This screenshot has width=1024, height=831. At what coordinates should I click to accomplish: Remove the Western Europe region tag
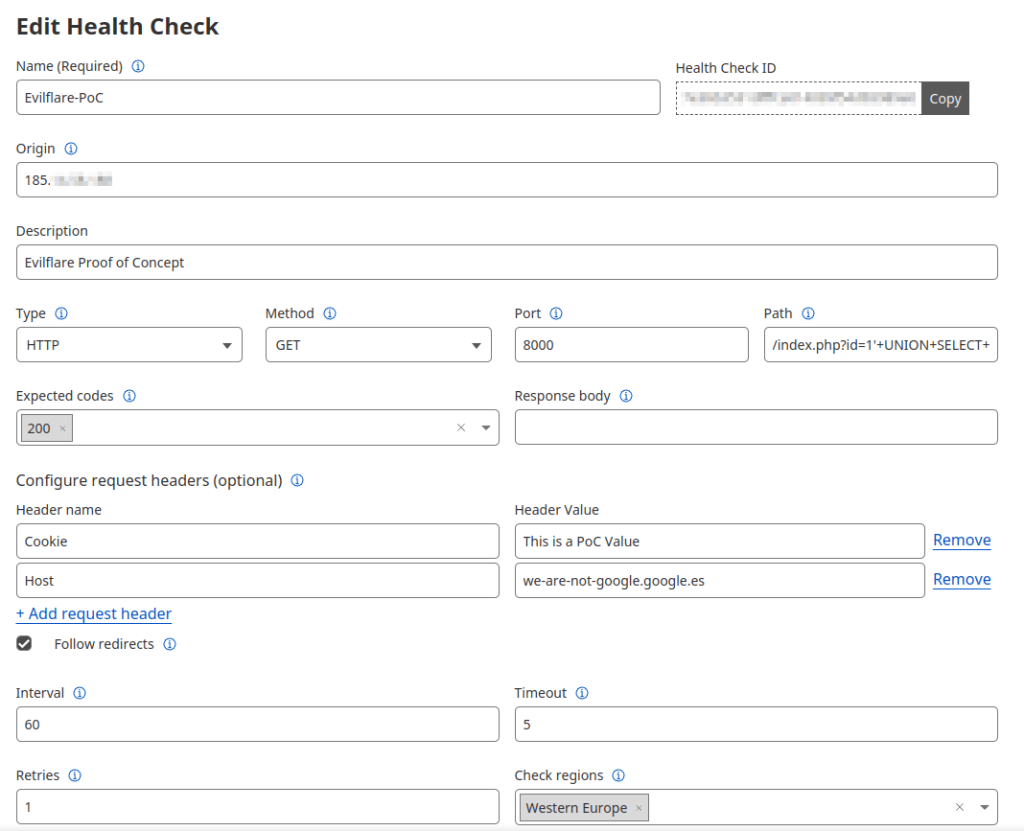click(639, 809)
